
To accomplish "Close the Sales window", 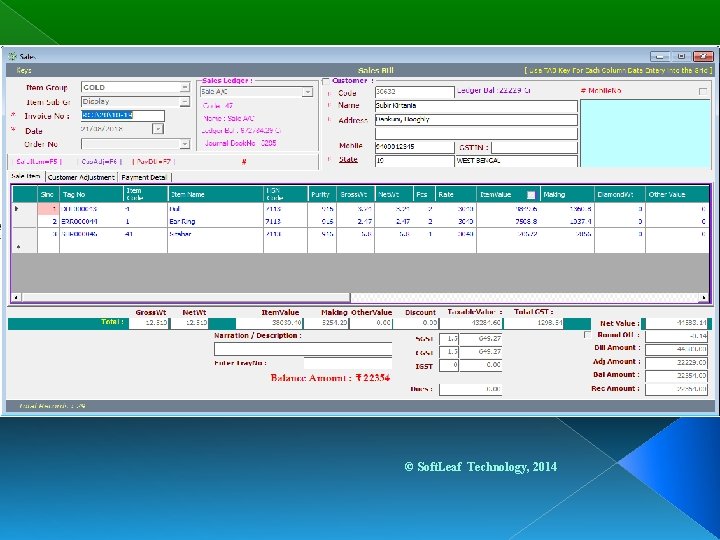I will coord(703,56).
